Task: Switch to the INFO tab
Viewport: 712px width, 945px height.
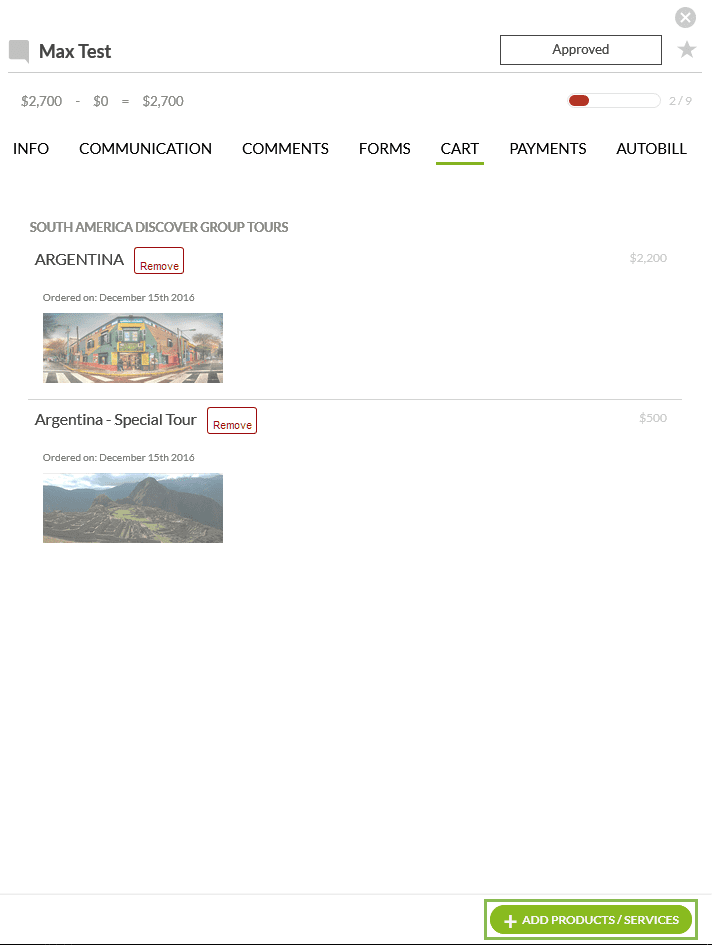Action: [x=31, y=149]
